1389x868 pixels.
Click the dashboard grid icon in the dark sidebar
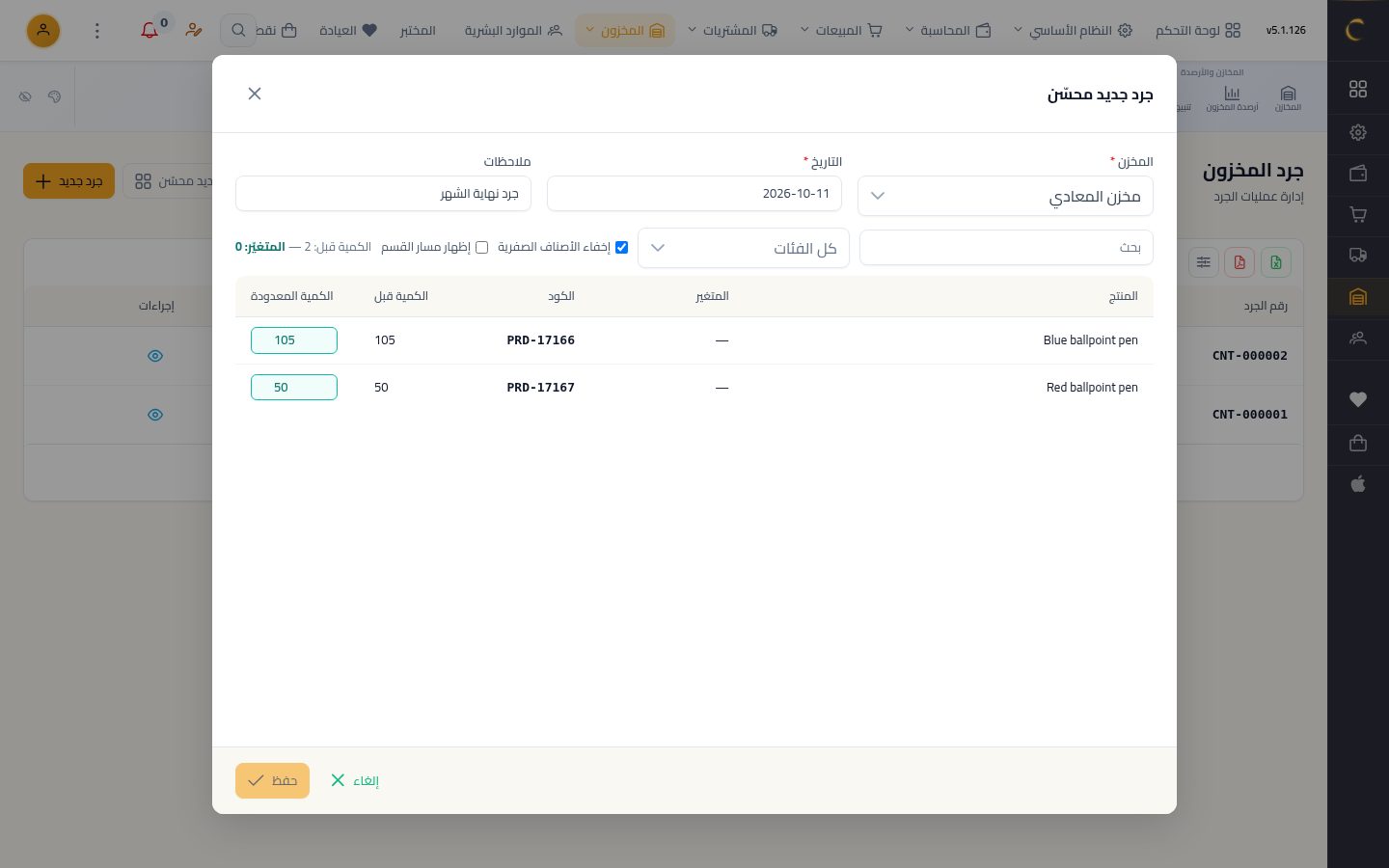point(1358,89)
